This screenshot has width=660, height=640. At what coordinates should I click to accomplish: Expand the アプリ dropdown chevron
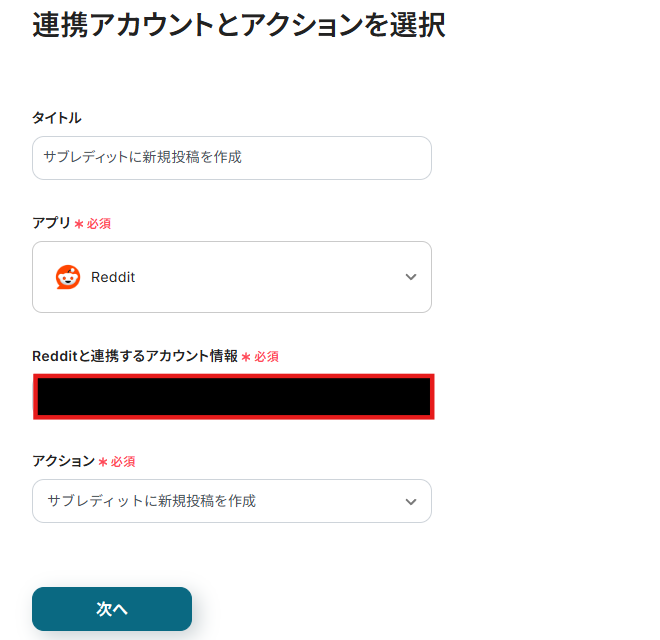click(x=410, y=277)
